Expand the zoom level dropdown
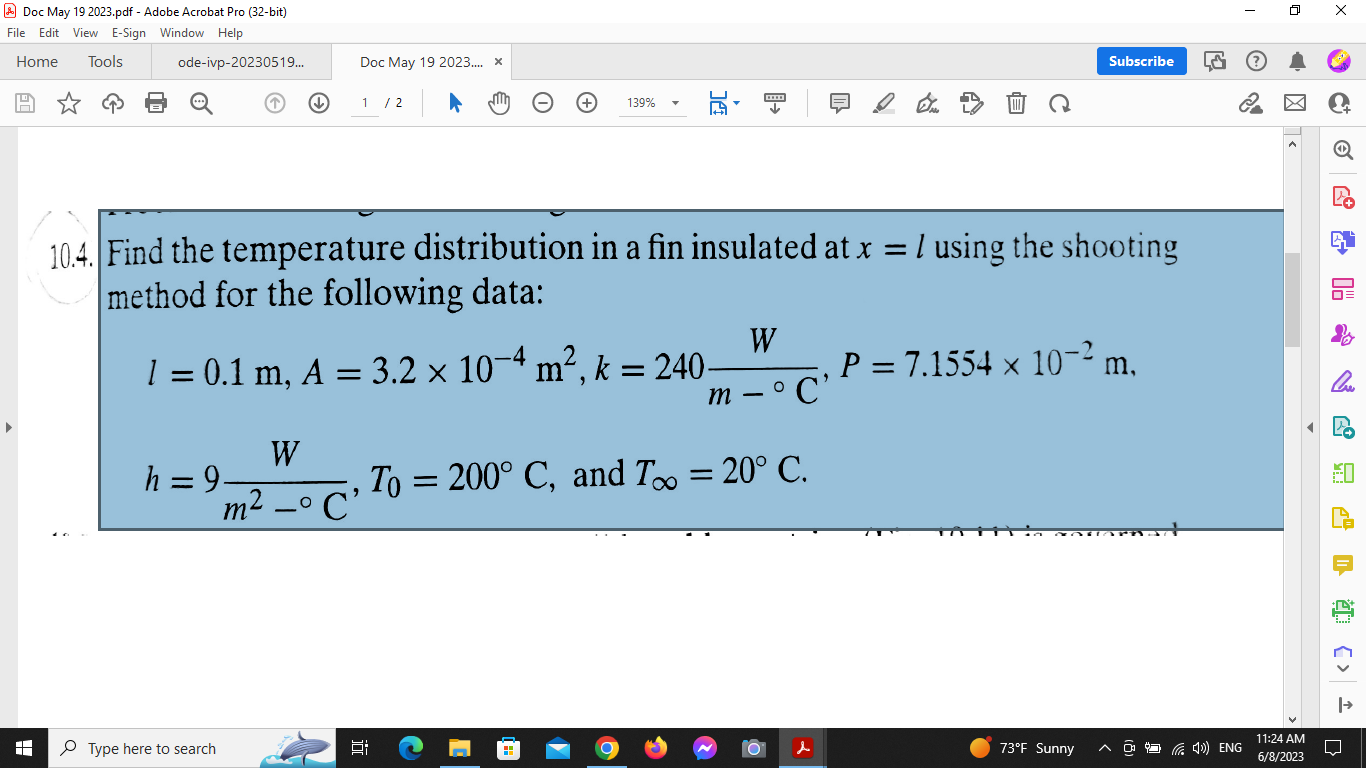Viewport: 1366px width, 768px height. coord(675,102)
